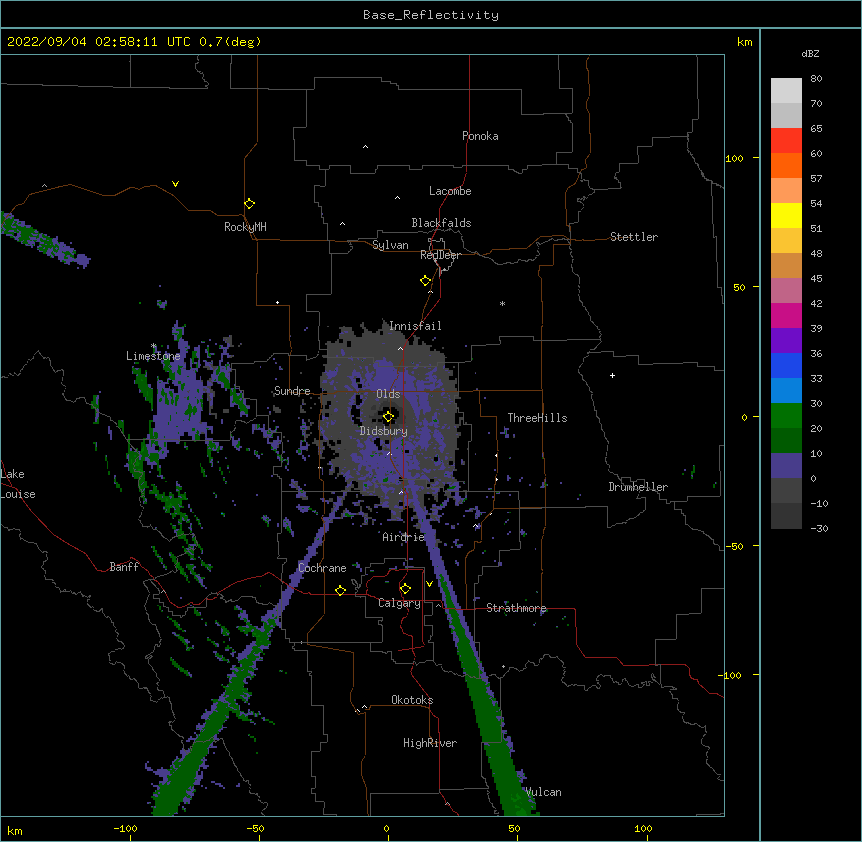
Task: Click the RockyMH label
Action: pyautogui.click(x=245, y=227)
